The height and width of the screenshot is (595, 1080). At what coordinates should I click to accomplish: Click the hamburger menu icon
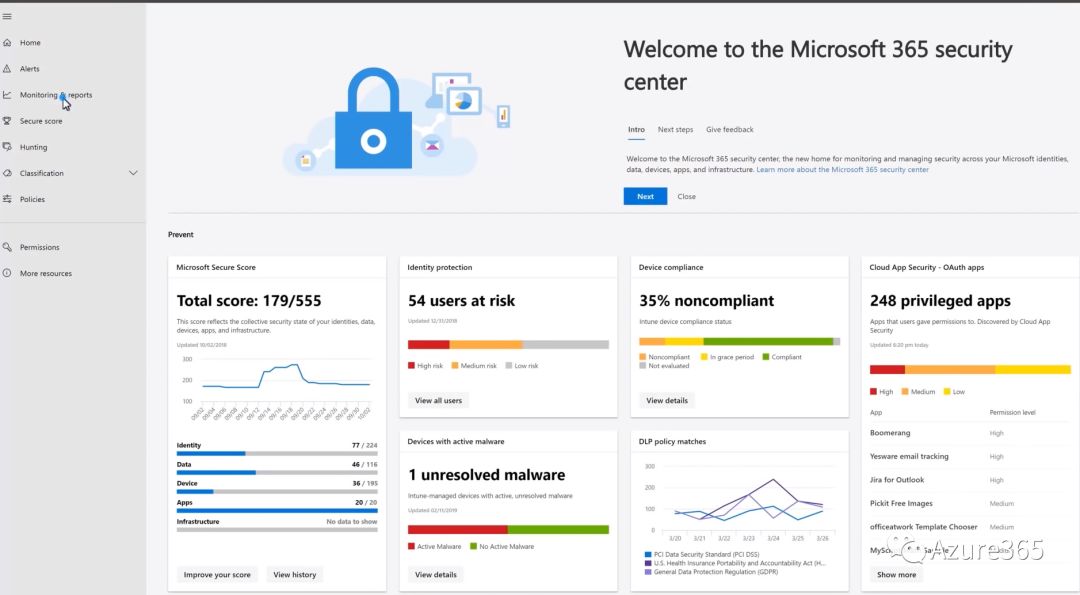click(7, 17)
